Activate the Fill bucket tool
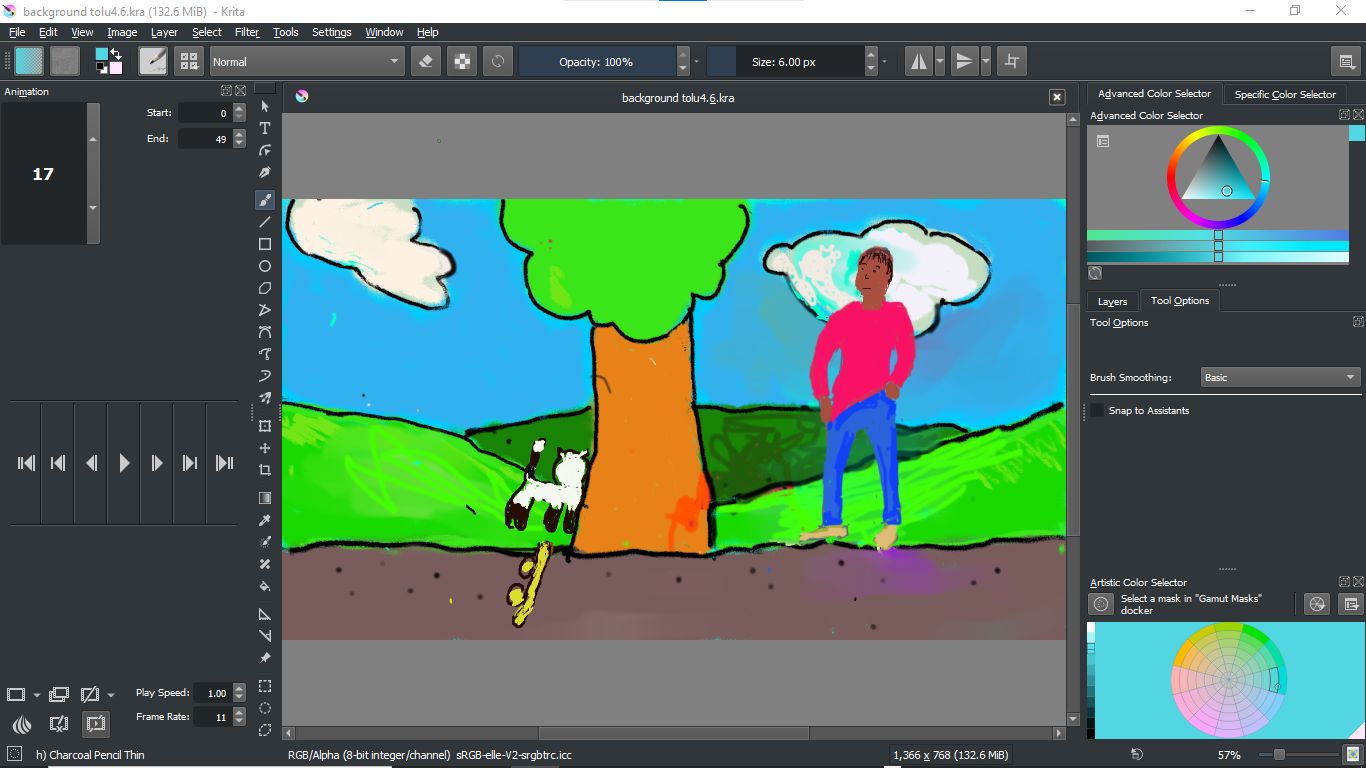 (265, 586)
